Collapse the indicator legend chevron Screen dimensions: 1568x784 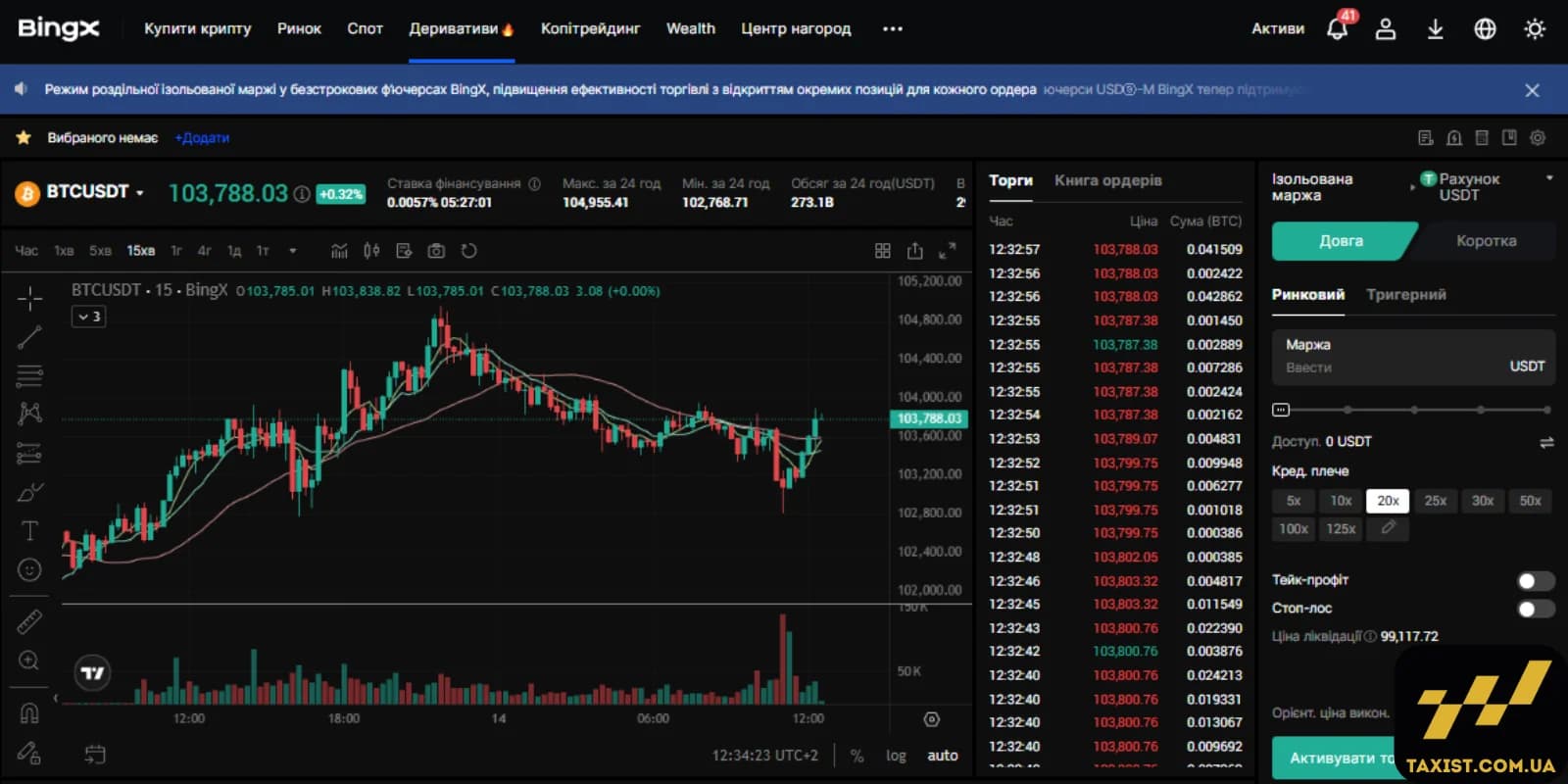point(88,317)
